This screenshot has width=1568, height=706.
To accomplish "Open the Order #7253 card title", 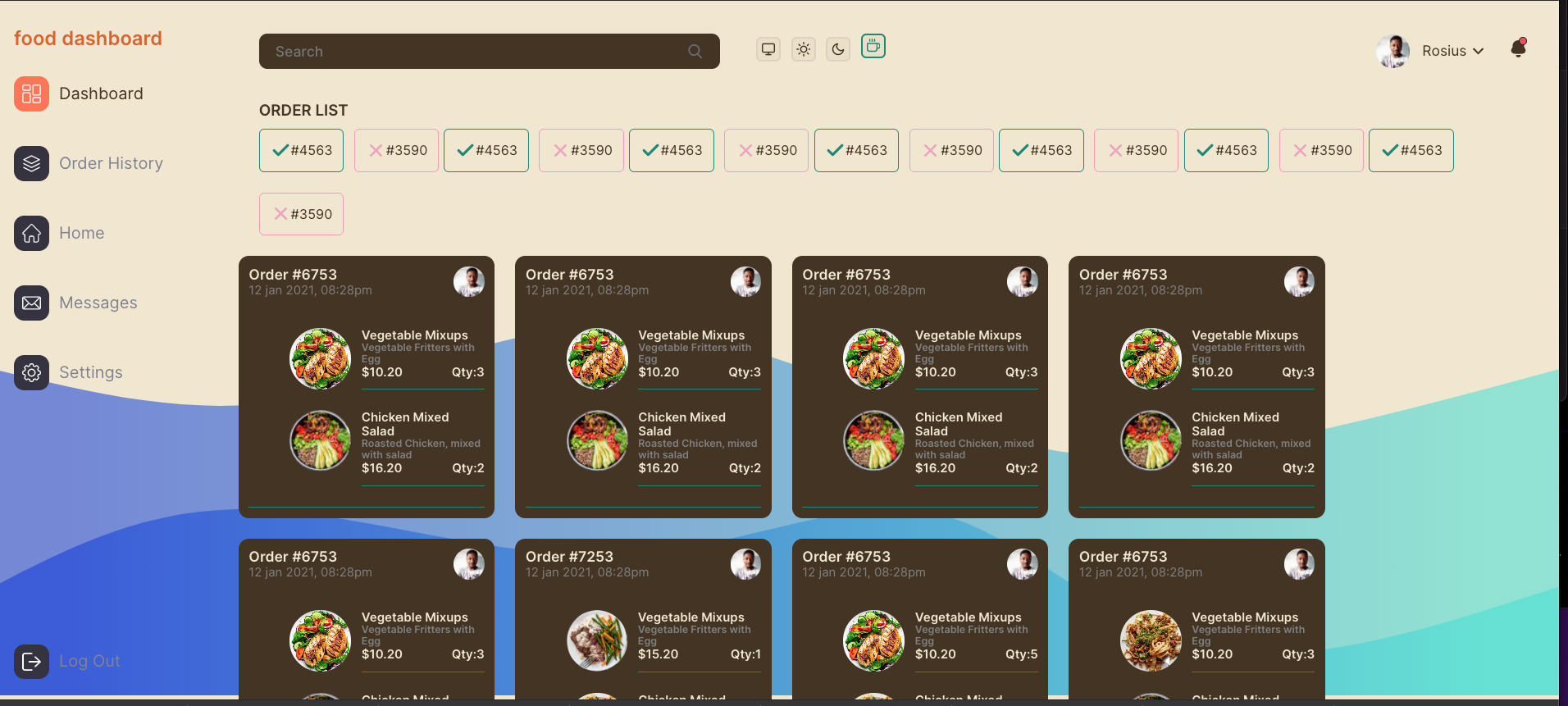I will [569, 557].
